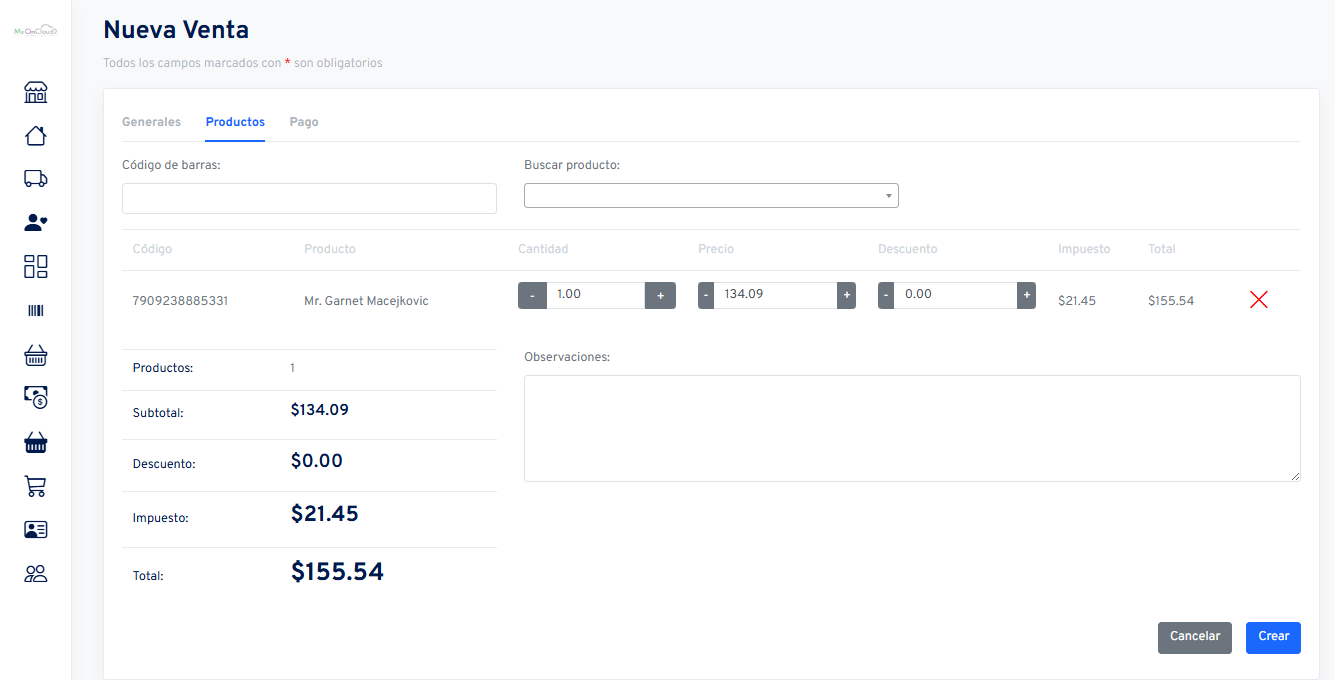Screen dimensions: 1335x680
Task: Increase Cantidad with the plus button
Action: pos(660,296)
